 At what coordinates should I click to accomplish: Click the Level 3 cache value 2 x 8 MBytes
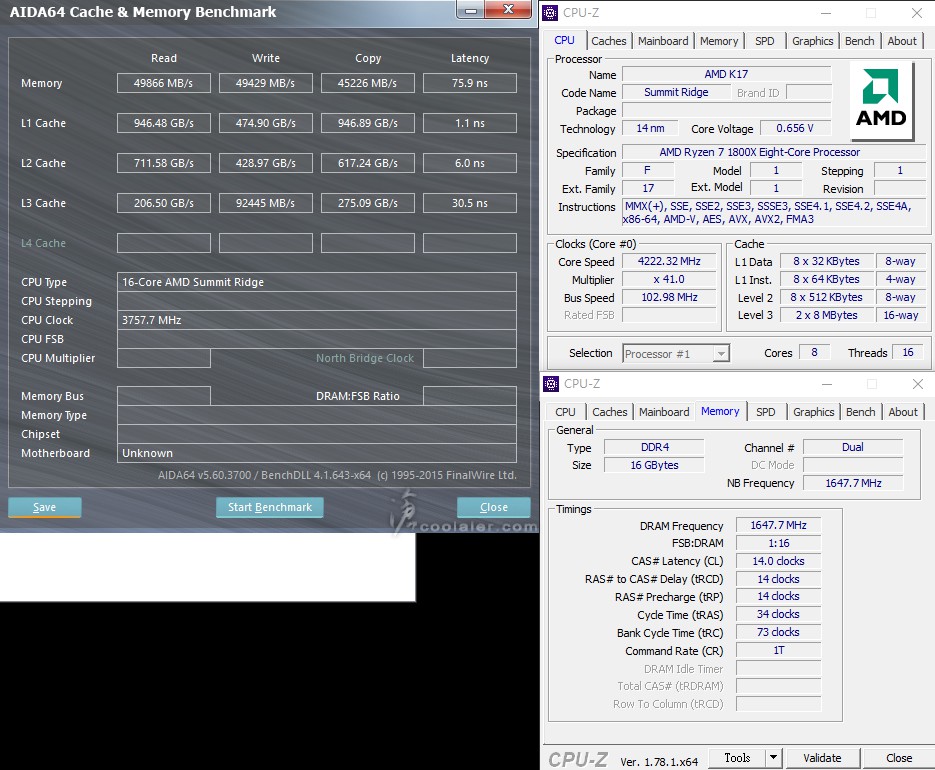(x=826, y=315)
